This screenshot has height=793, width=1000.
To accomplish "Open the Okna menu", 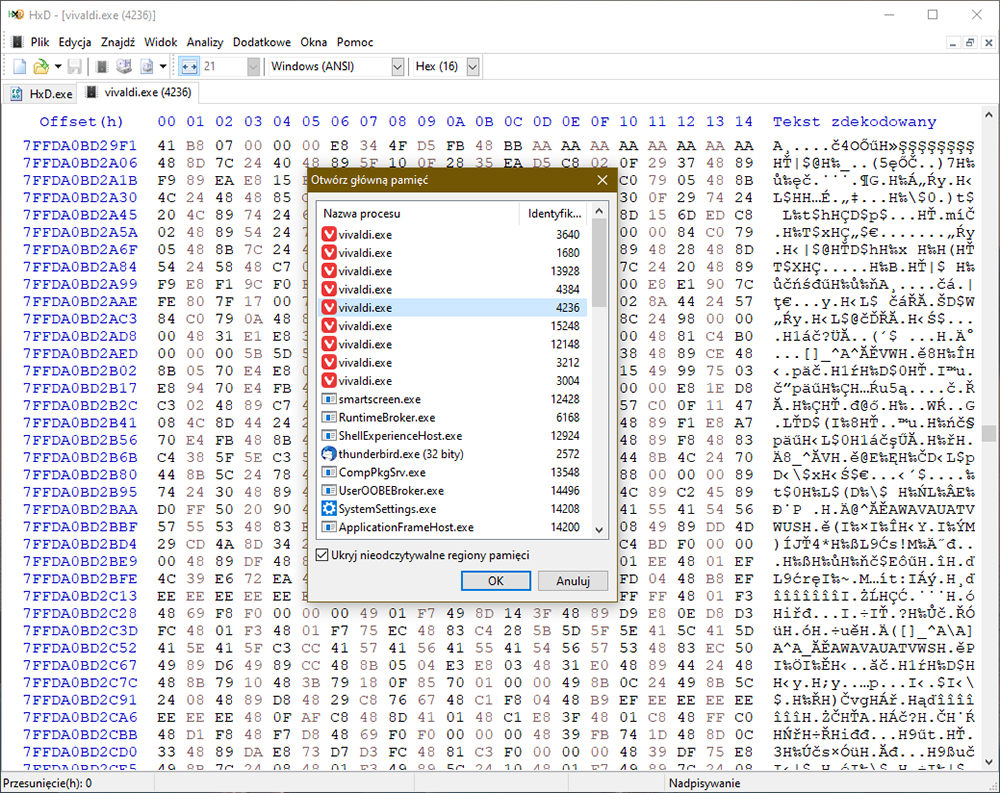I will pos(314,42).
